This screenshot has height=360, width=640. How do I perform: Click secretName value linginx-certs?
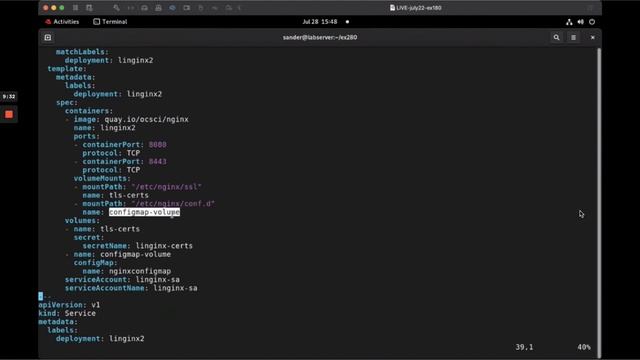pos(164,246)
